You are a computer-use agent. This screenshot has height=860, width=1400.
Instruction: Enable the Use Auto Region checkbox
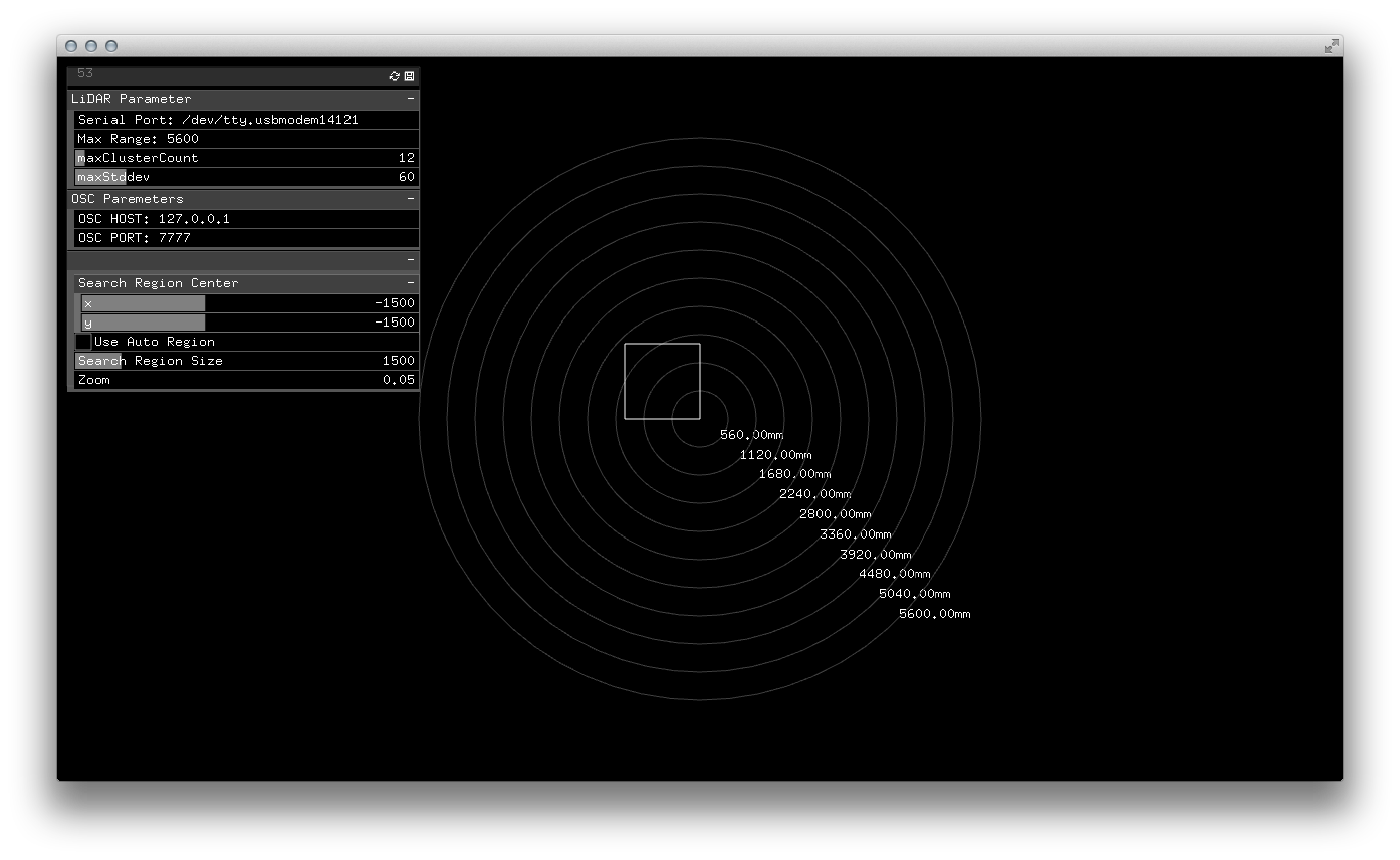(83, 342)
